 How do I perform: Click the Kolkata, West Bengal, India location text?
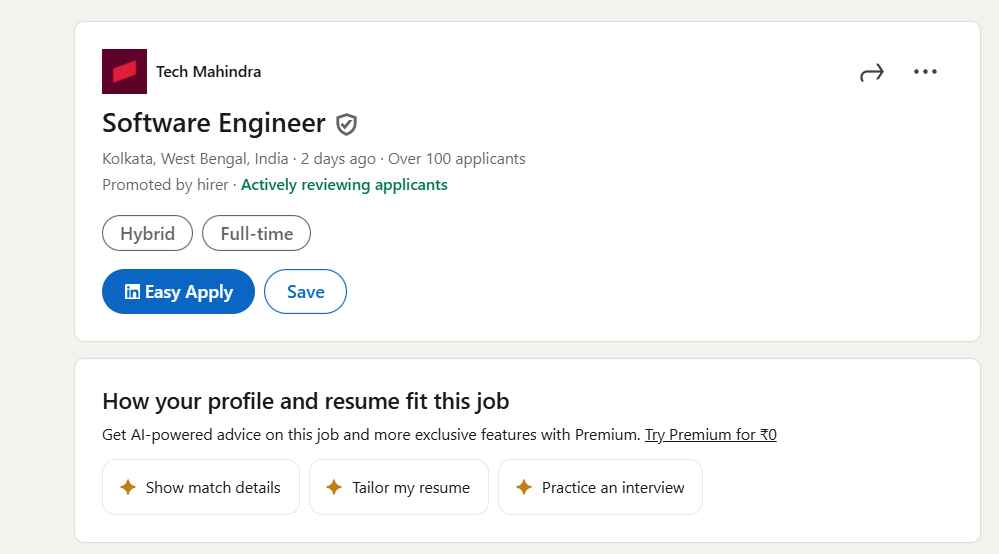[195, 159]
